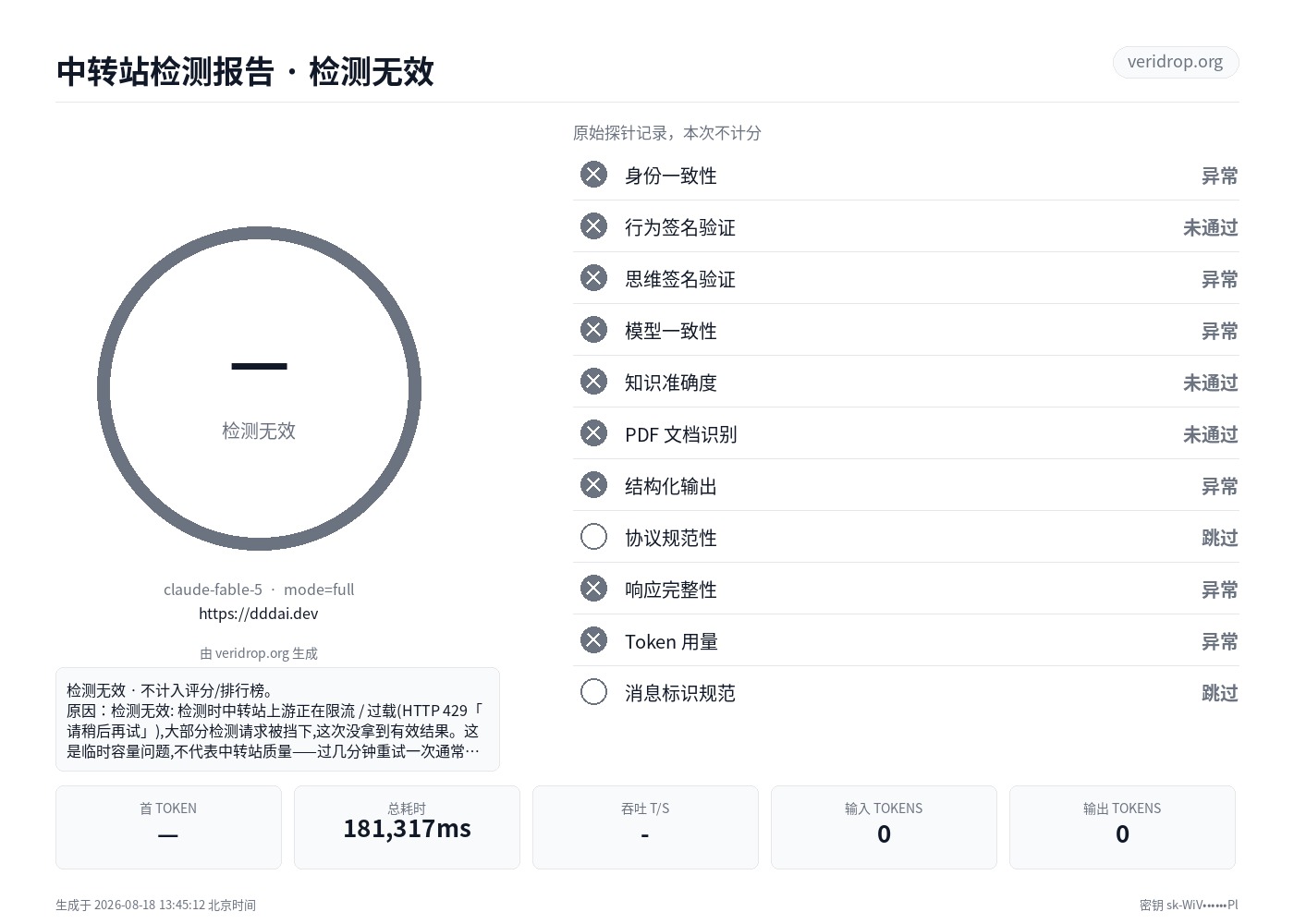Open the https://dddai.dev link
Viewport: 1294px width, 924px height.
259,614
